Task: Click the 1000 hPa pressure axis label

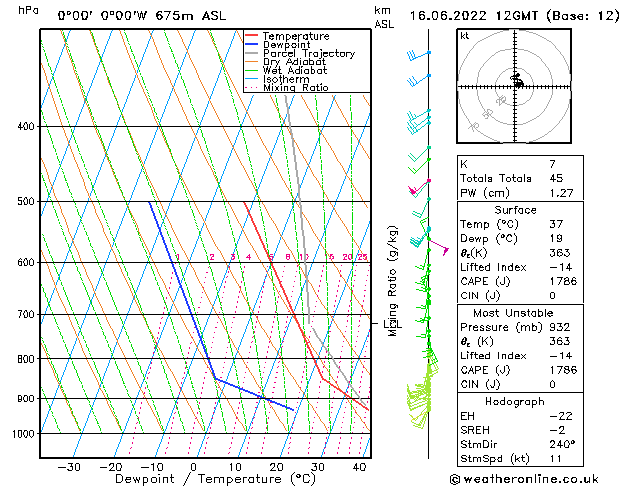Action: point(23,434)
